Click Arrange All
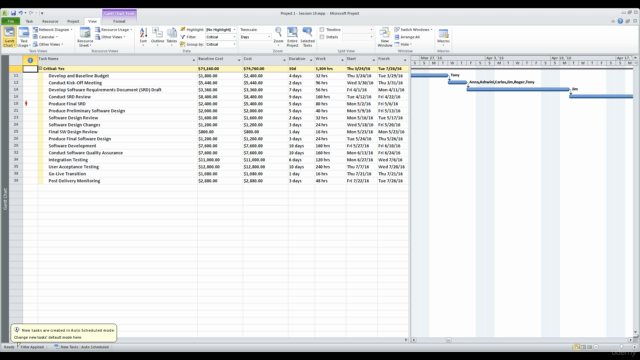The width and height of the screenshot is (640, 360). pos(407,37)
